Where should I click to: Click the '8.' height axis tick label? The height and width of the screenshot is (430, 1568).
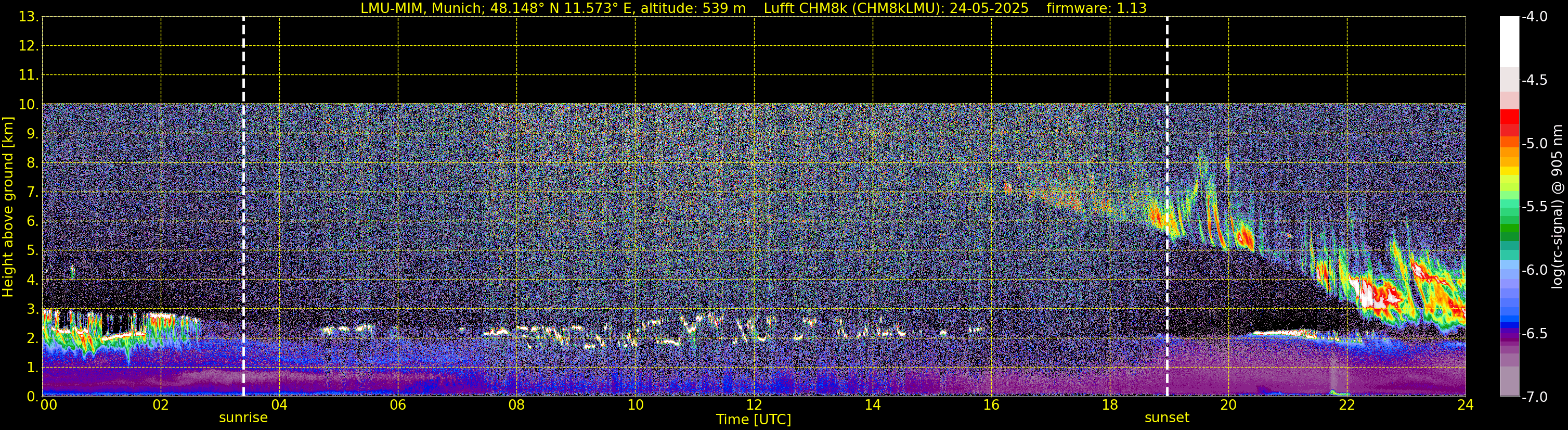tap(32, 163)
